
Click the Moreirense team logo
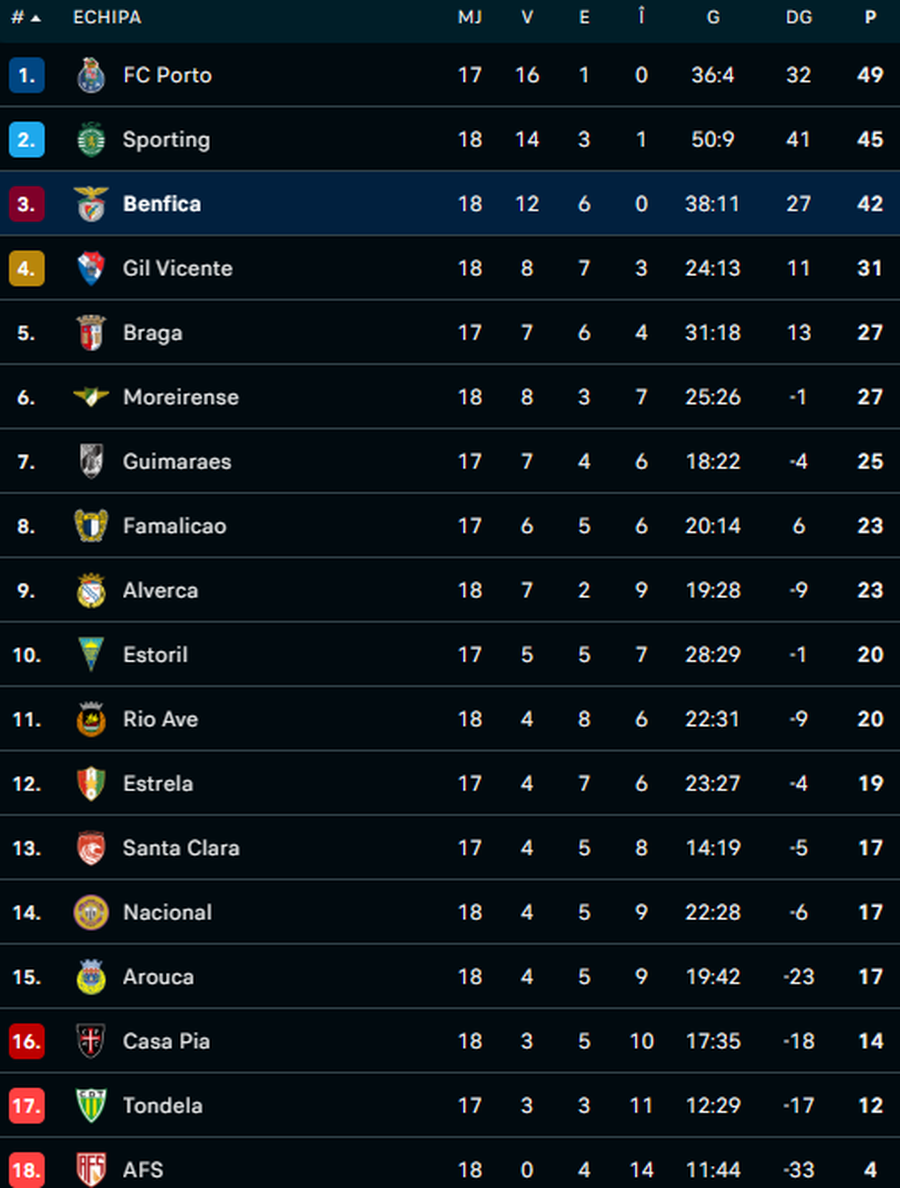(x=91, y=397)
